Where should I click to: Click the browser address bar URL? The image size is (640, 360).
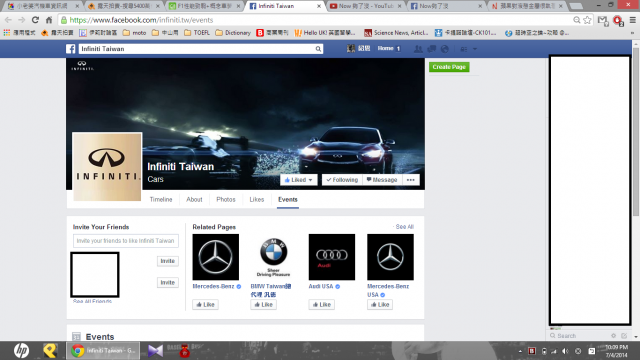coord(141,20)
